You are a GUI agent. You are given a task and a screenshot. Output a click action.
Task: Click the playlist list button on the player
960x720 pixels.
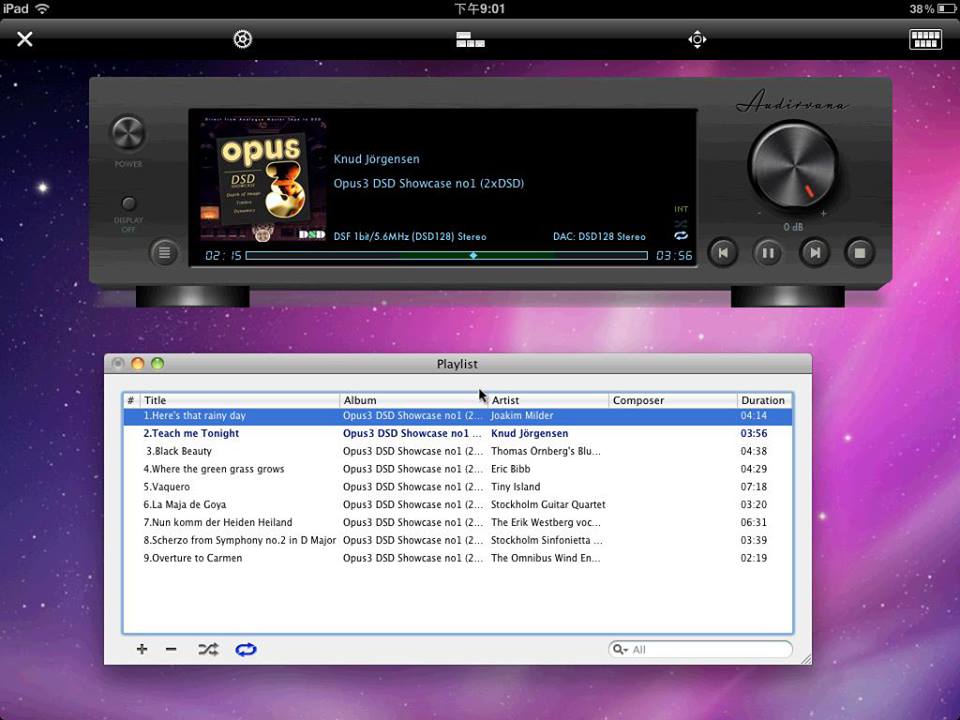click(x=164, y=252)
